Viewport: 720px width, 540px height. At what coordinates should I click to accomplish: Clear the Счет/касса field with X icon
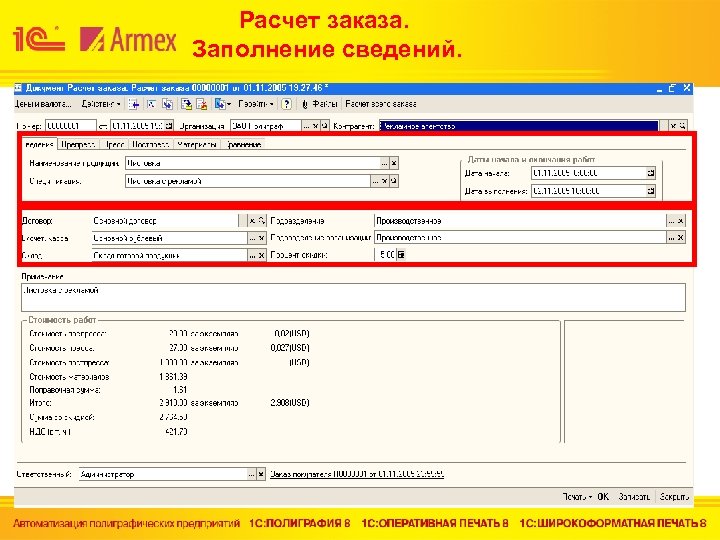261,238
